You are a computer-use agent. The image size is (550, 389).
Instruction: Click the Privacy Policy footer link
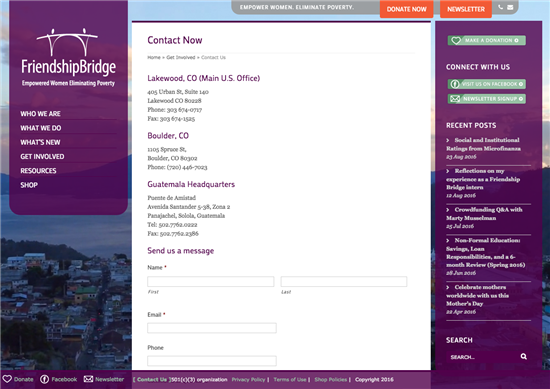(x=248, y=380)
